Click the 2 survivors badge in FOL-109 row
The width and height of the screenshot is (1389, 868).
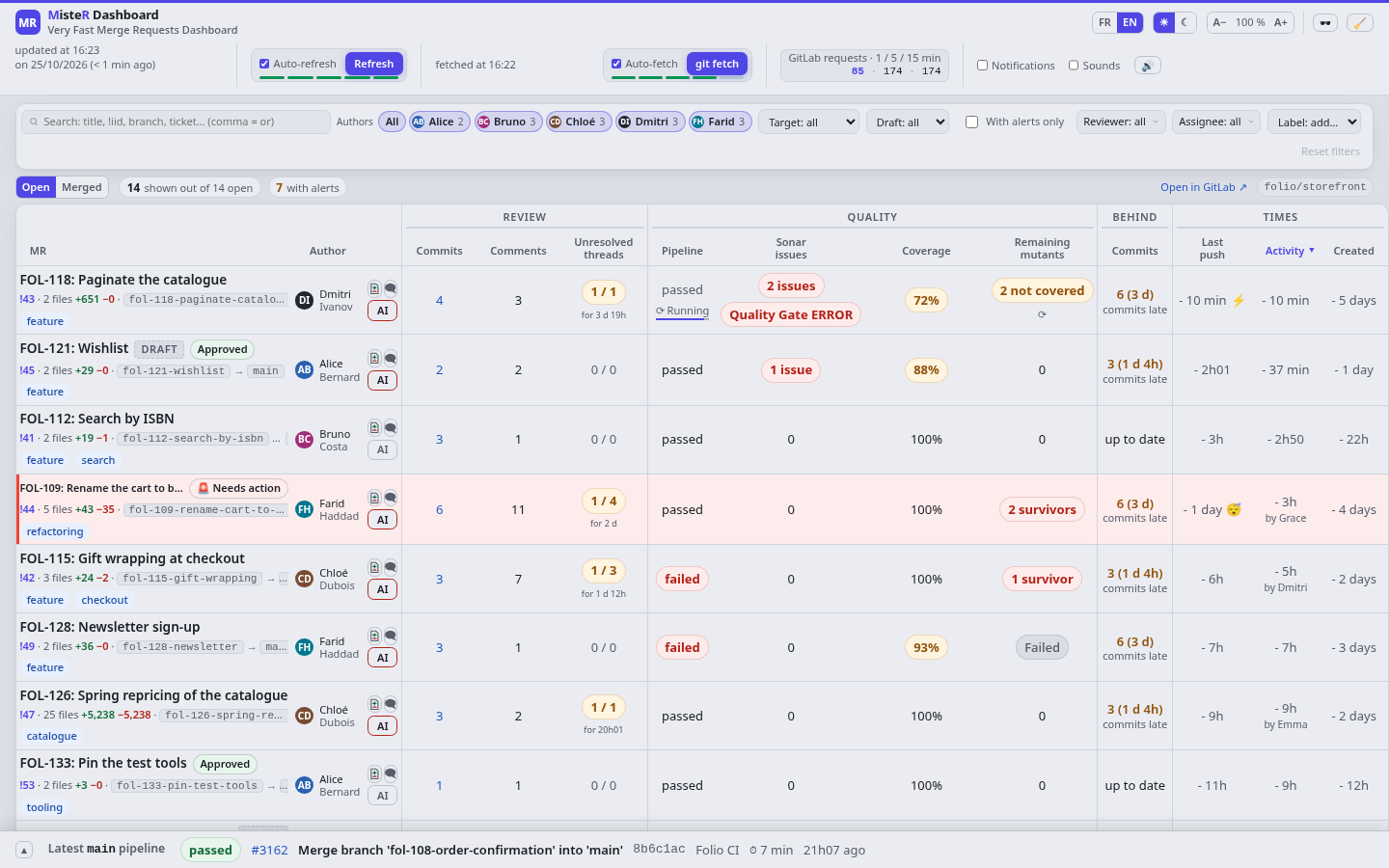(x=1042, y=509)
